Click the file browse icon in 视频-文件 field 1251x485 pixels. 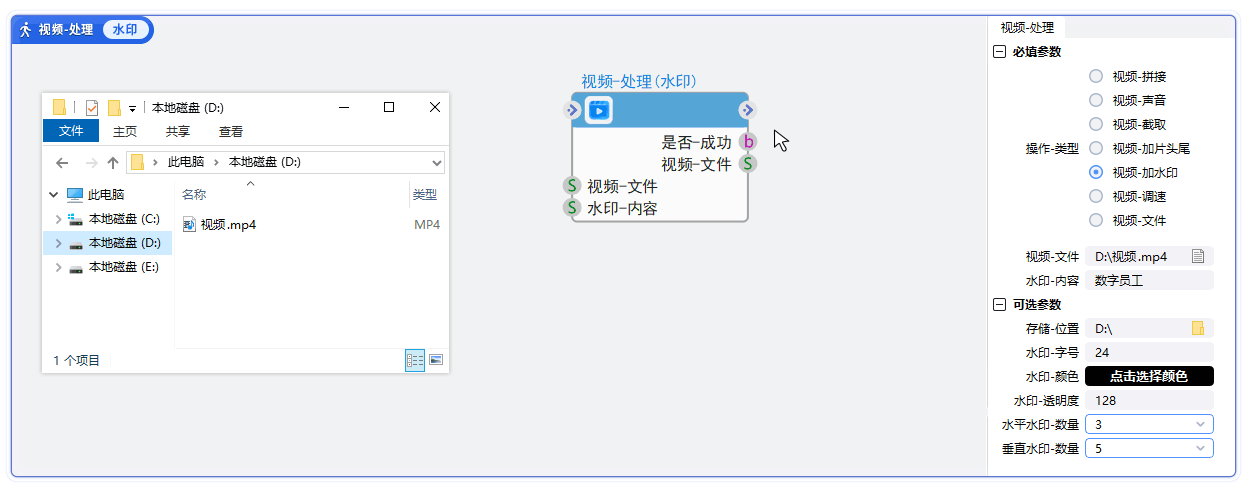click(1197, 256)
